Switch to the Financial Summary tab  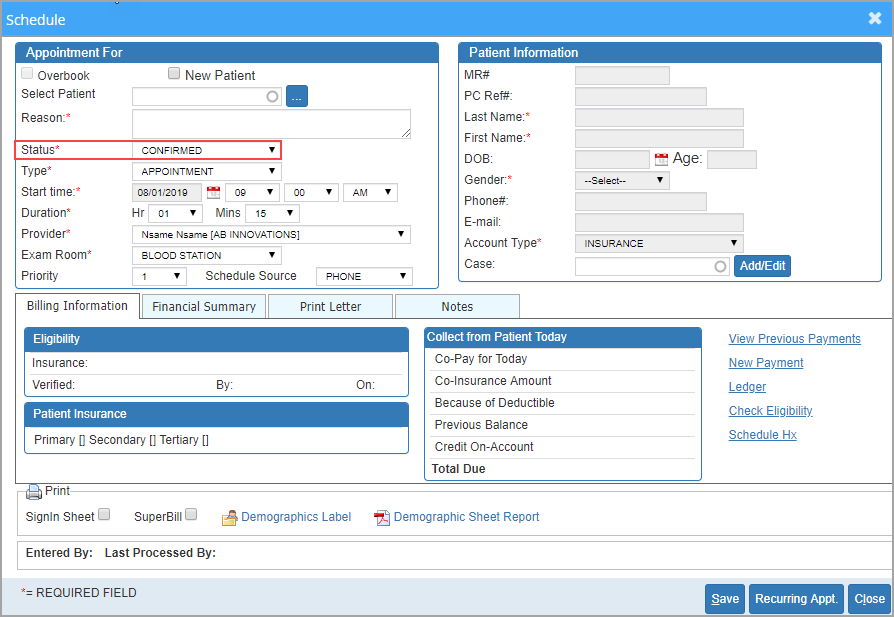204,307
